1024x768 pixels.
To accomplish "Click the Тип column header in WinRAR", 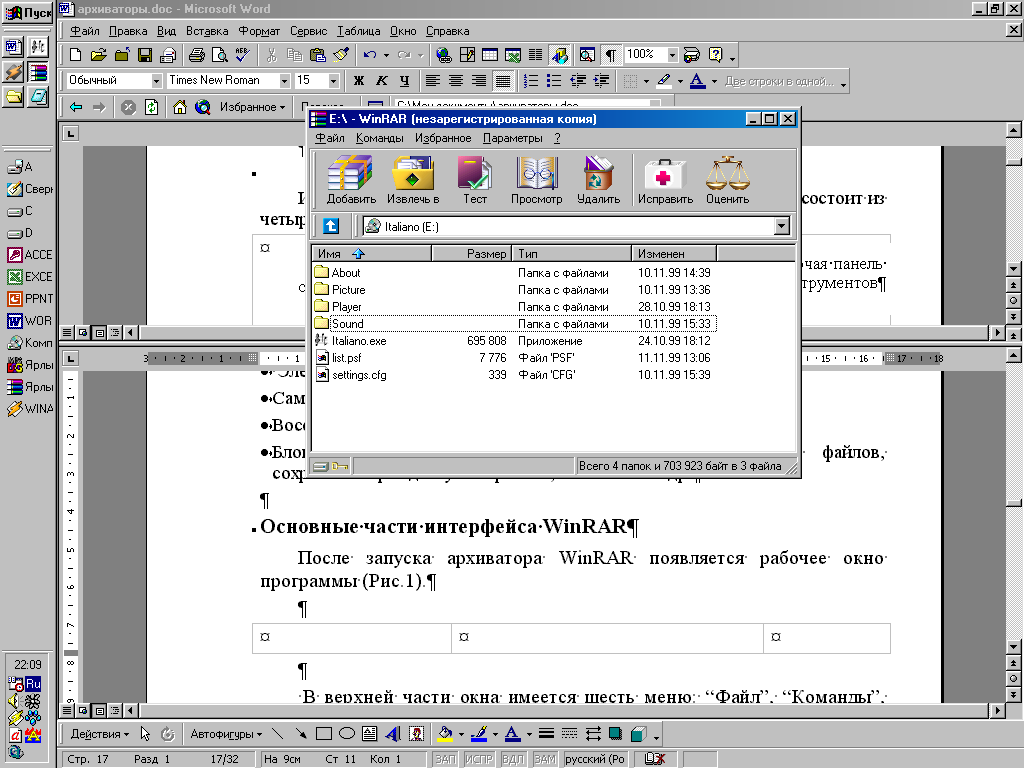I will pyautogui.click(x=571, y=253).
